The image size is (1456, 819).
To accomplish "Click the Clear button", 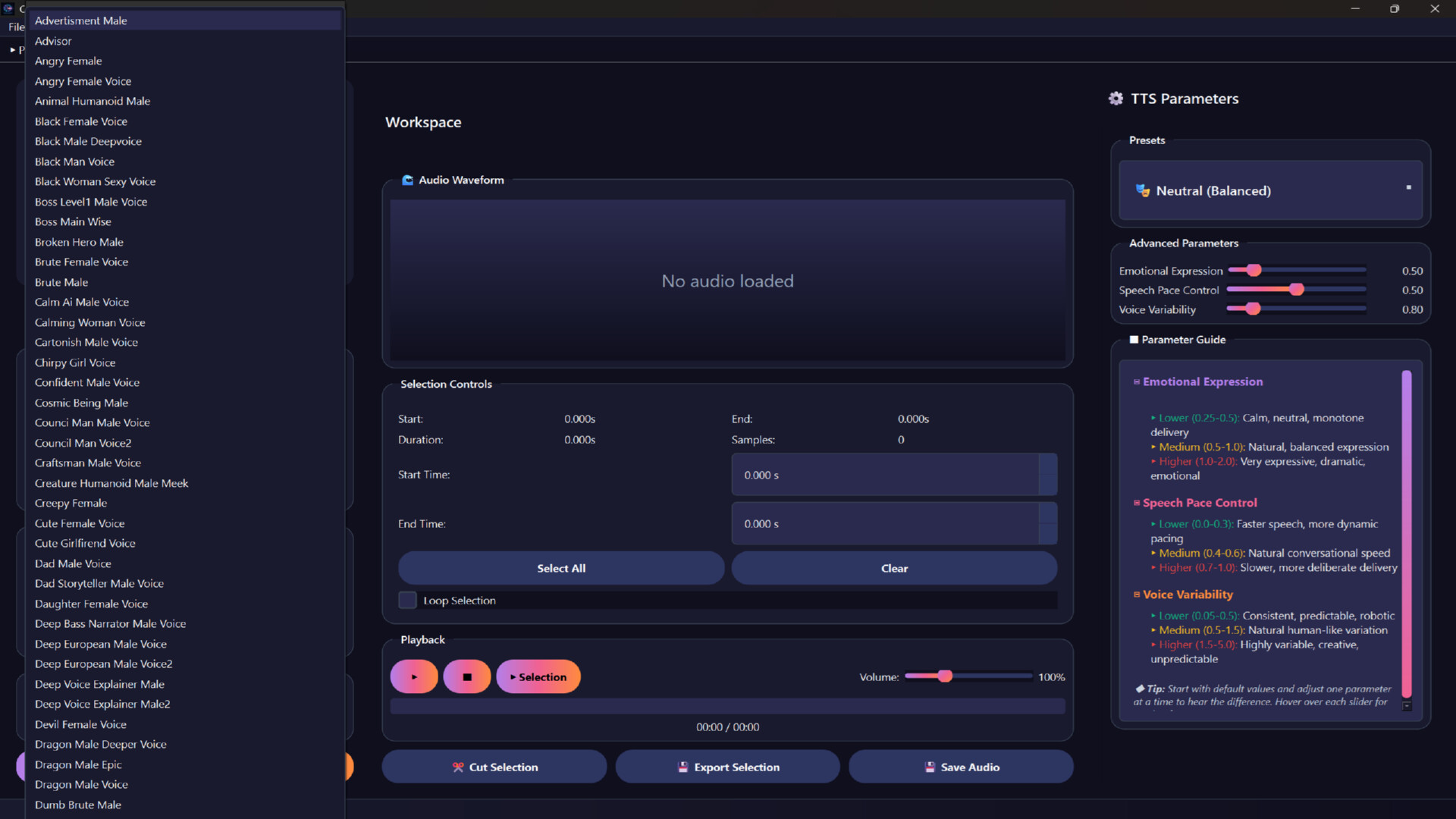I will [x=894, y=567].
